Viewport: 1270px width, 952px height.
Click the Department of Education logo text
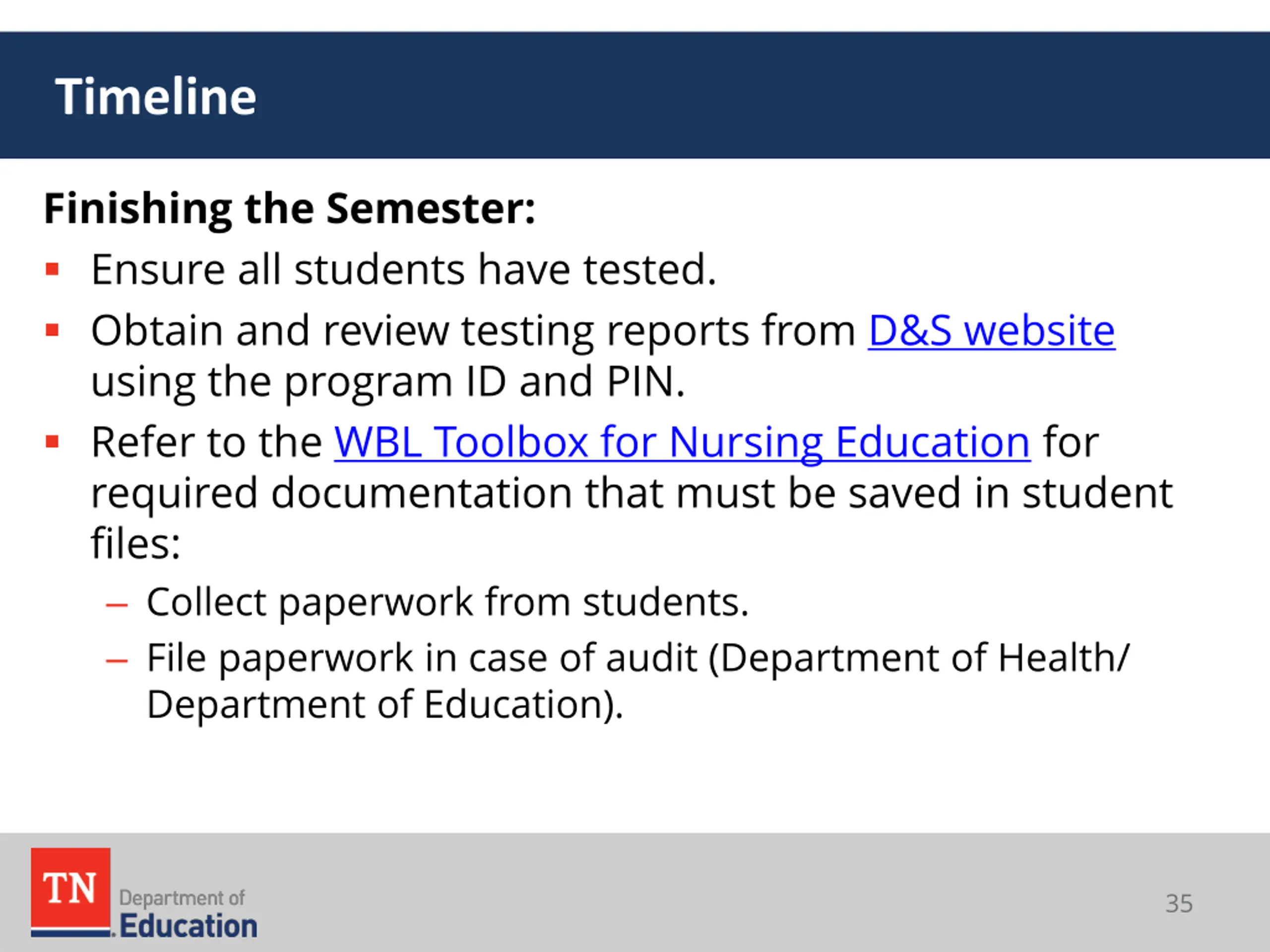189,914
